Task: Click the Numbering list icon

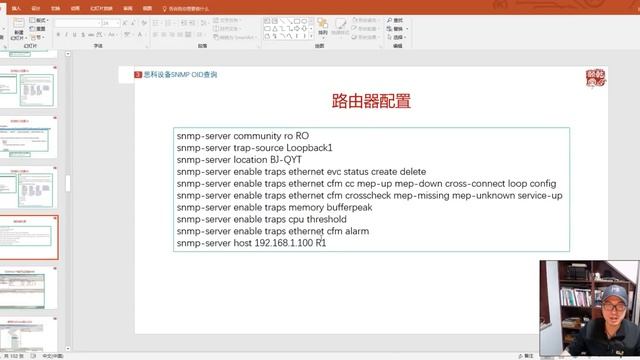Action: pos(169,23)
